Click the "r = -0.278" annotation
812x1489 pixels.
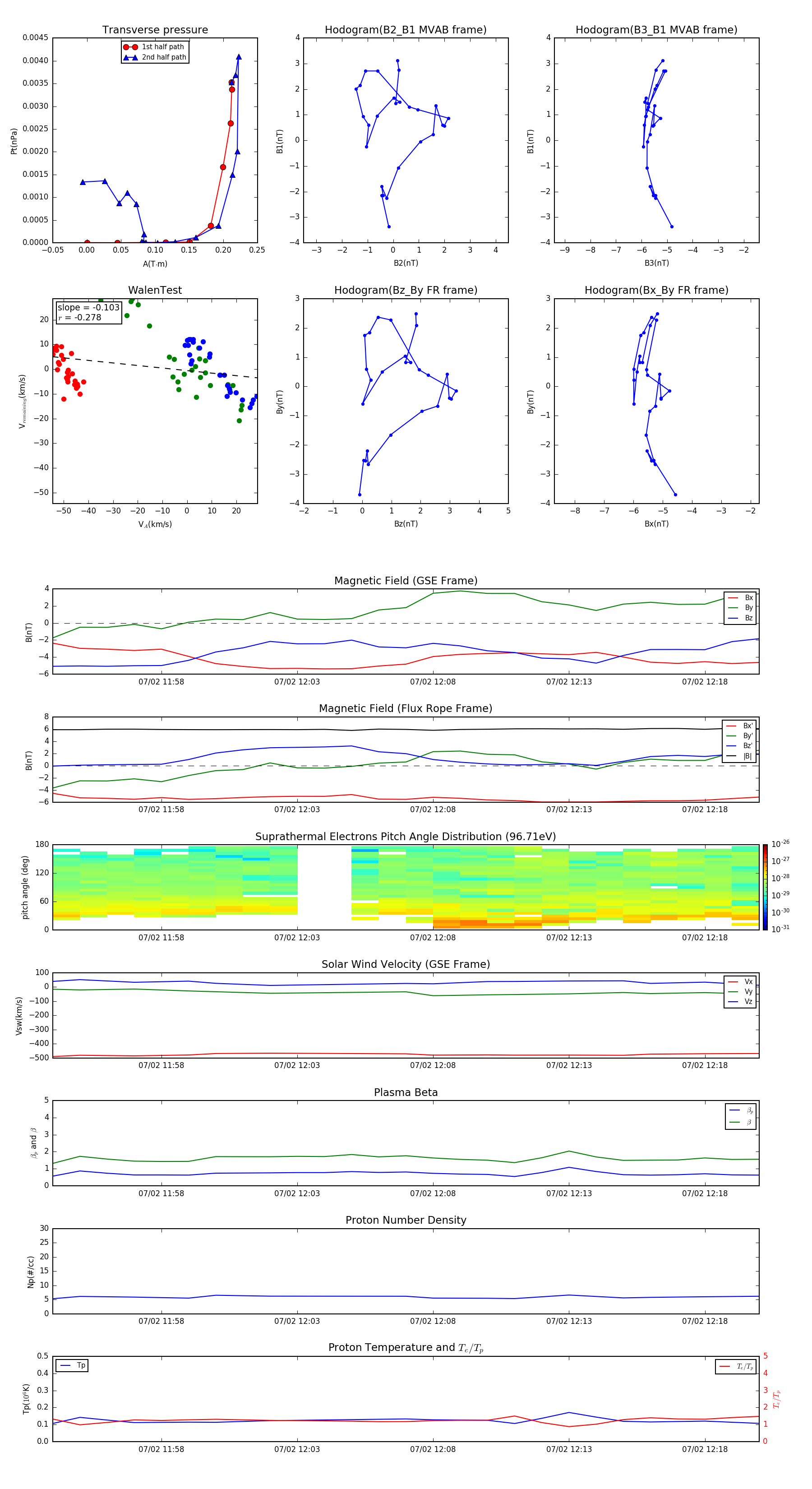click(80, 317)
